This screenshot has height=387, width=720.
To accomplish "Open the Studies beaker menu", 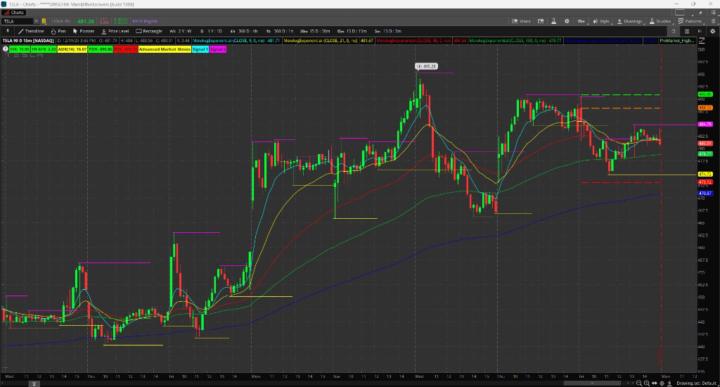I will [x=660, y=21].
